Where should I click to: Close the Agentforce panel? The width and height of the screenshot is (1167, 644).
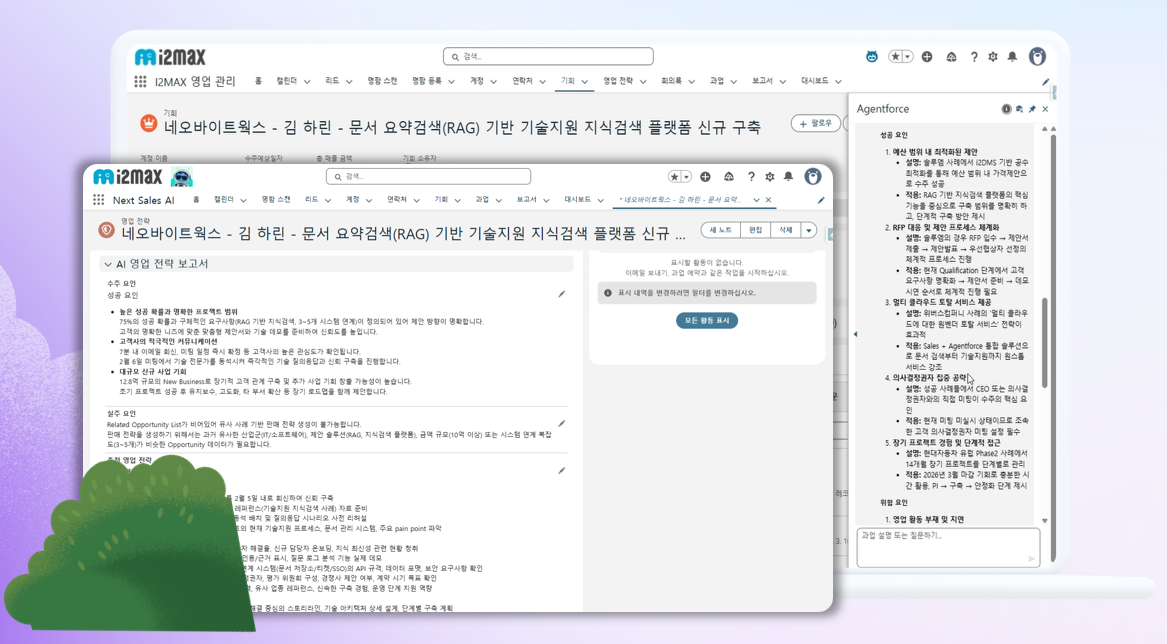coord(1045,109)
